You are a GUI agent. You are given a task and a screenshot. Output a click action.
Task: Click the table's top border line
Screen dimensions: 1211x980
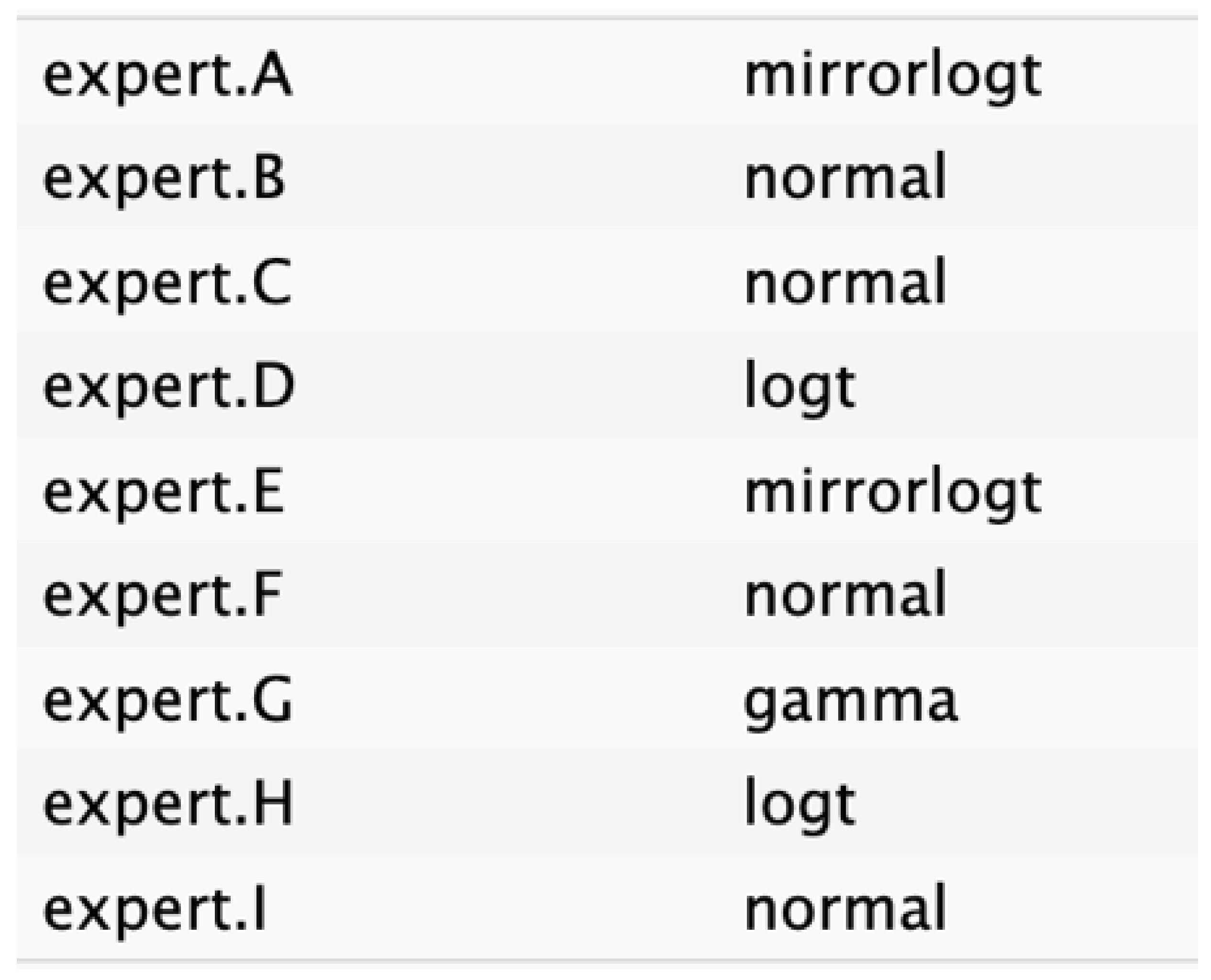(x=607, y=18)
